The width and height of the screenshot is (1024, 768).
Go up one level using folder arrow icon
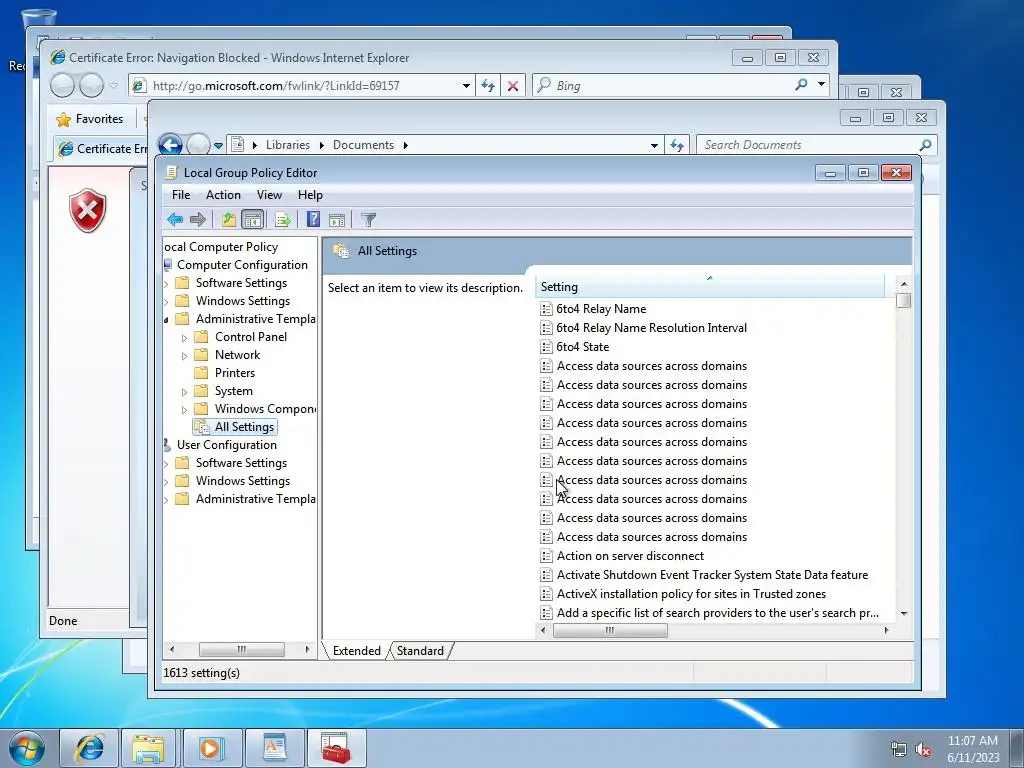pyautogui.click(x=229, y=219)
